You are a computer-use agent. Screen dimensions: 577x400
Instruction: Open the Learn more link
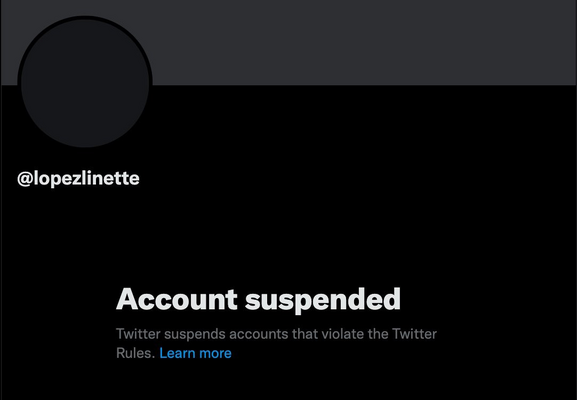(x=195, y=353)
